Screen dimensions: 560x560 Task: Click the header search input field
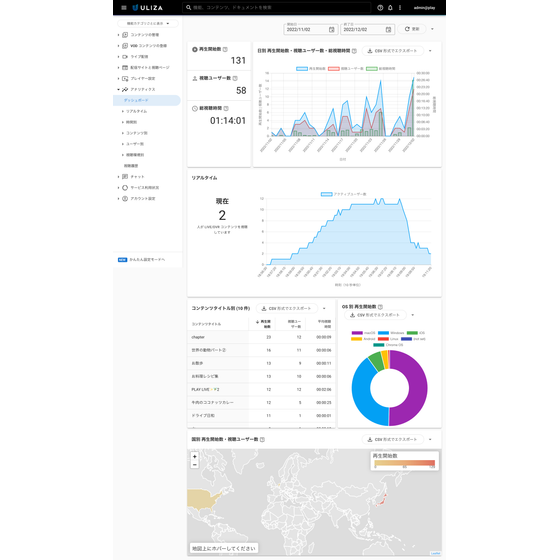click(277, 8)
